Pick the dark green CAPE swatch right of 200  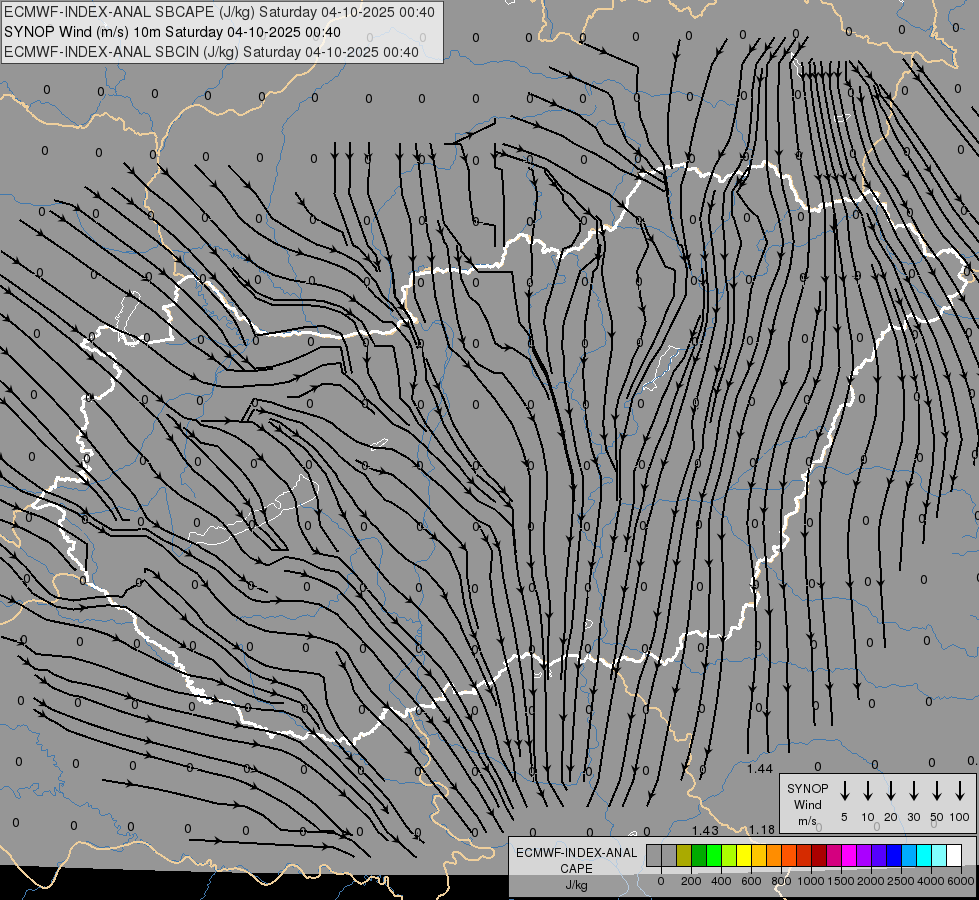[x=699, y=855]
